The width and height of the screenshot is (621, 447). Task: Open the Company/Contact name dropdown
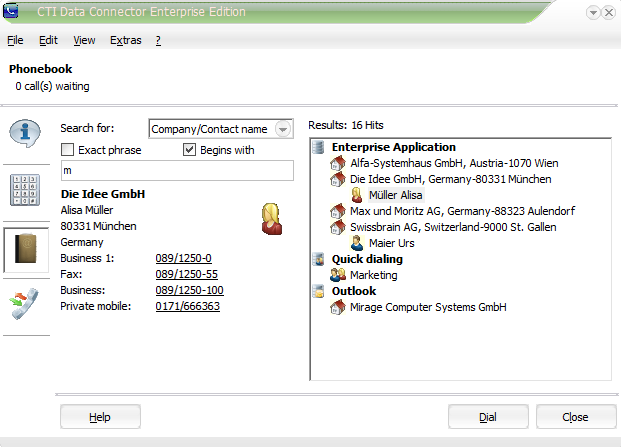(282, 129)
